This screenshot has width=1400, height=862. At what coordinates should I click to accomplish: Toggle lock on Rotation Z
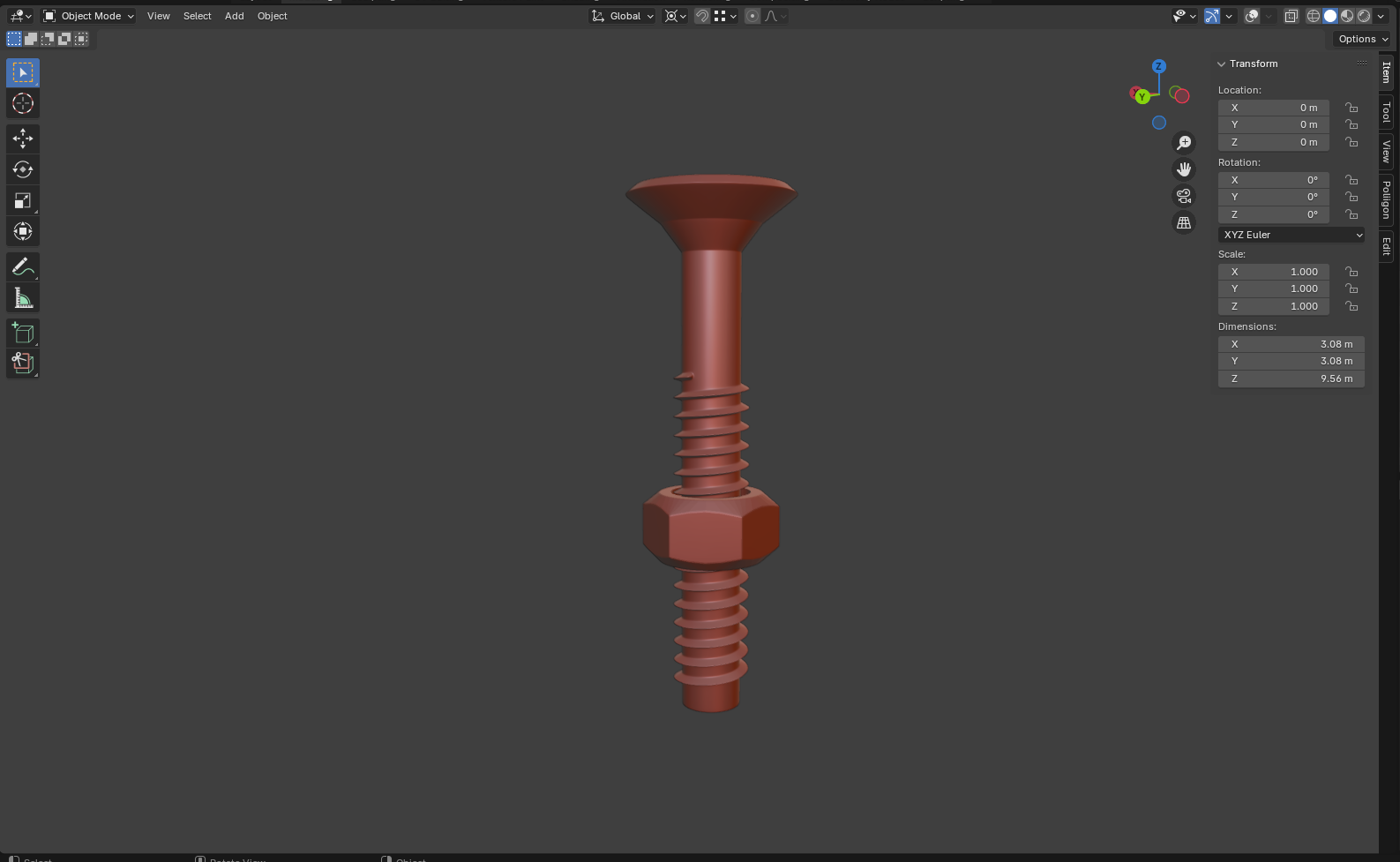[1351, 214]
